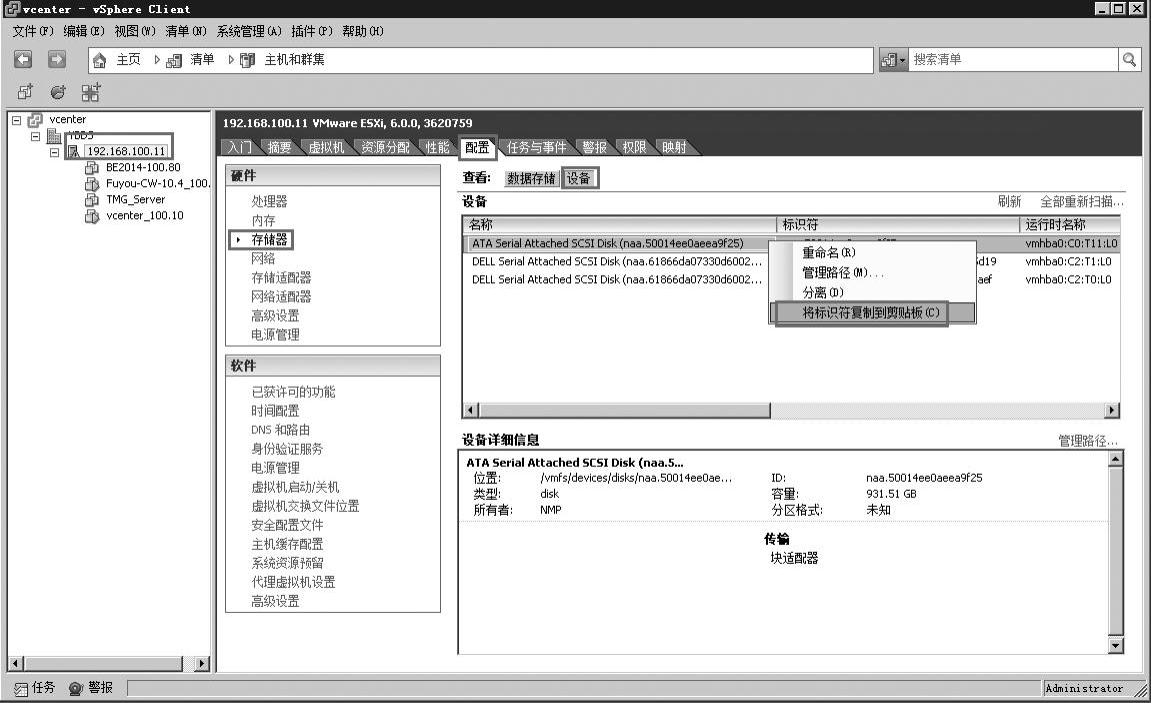This screenshot has height=703, width=1151.
Task: Click the 警报 alarms icon in status bar
Action: (76, 688)
